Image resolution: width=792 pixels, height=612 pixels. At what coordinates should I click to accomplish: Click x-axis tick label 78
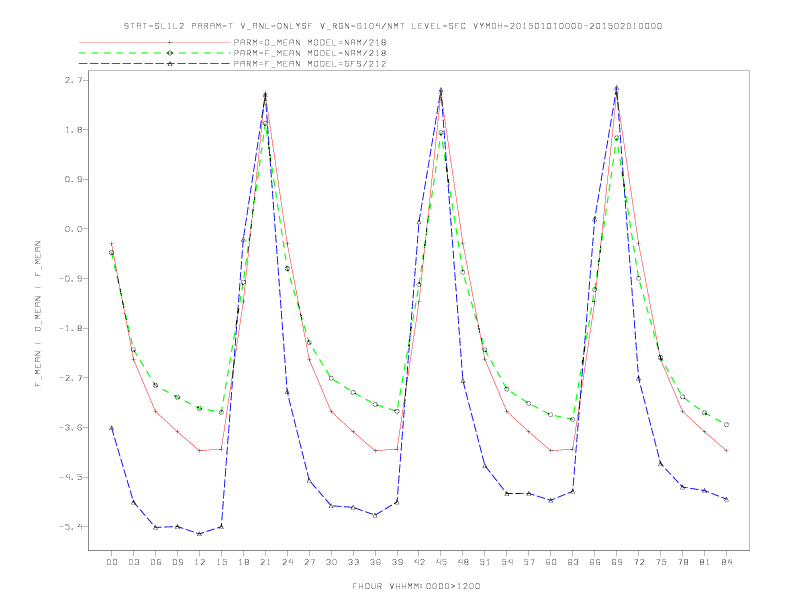tap(683, 562)
